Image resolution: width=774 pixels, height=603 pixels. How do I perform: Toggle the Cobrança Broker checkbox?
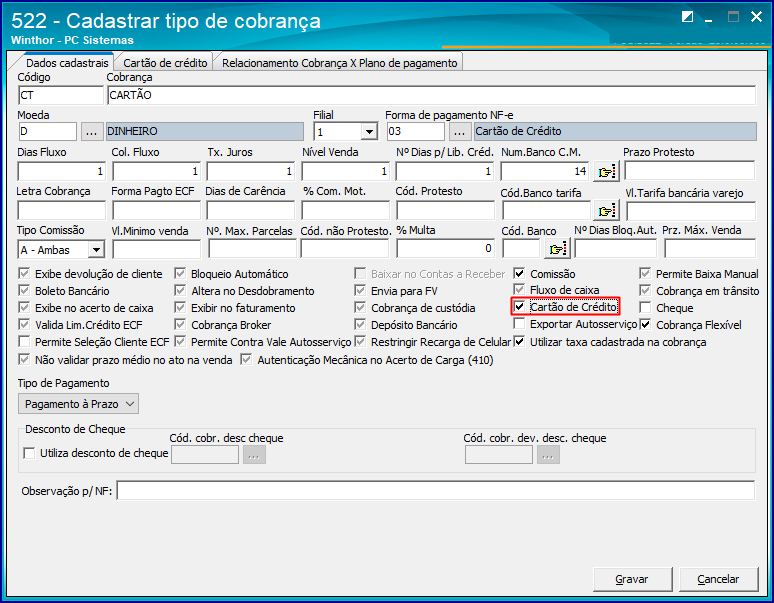click(180, 324)
